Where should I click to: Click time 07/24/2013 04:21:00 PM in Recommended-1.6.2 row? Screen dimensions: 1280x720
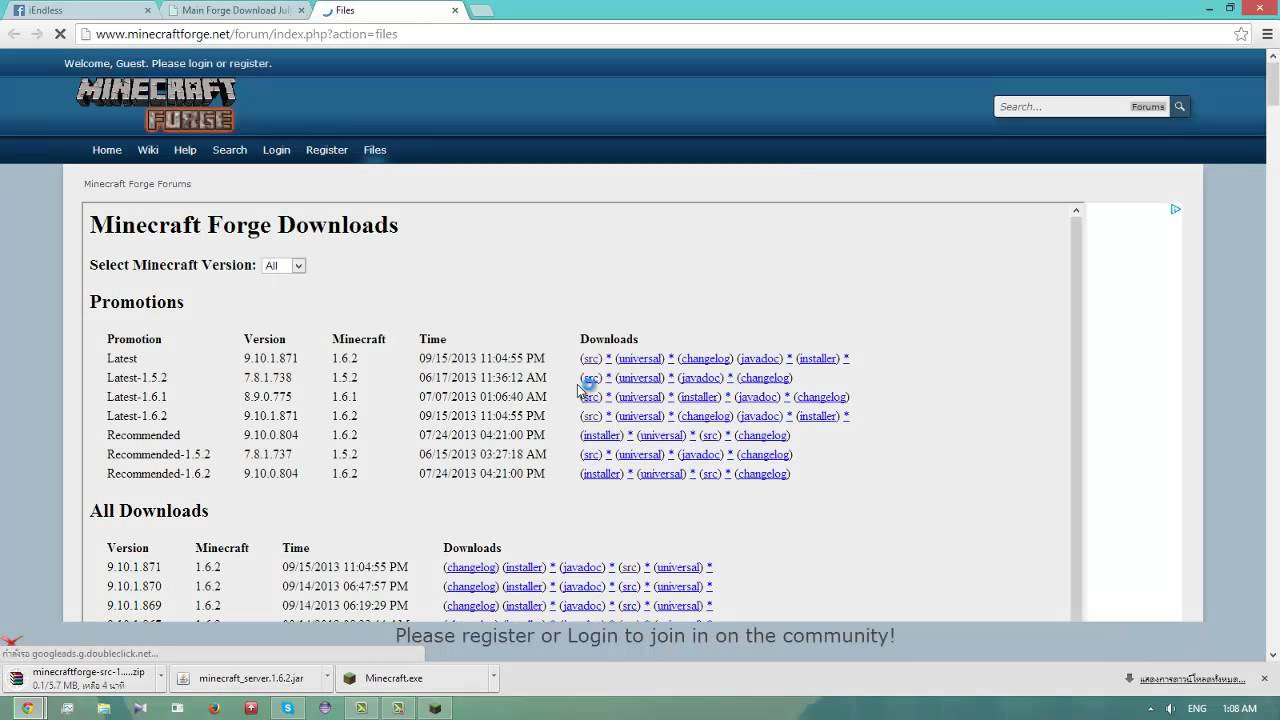482,473
